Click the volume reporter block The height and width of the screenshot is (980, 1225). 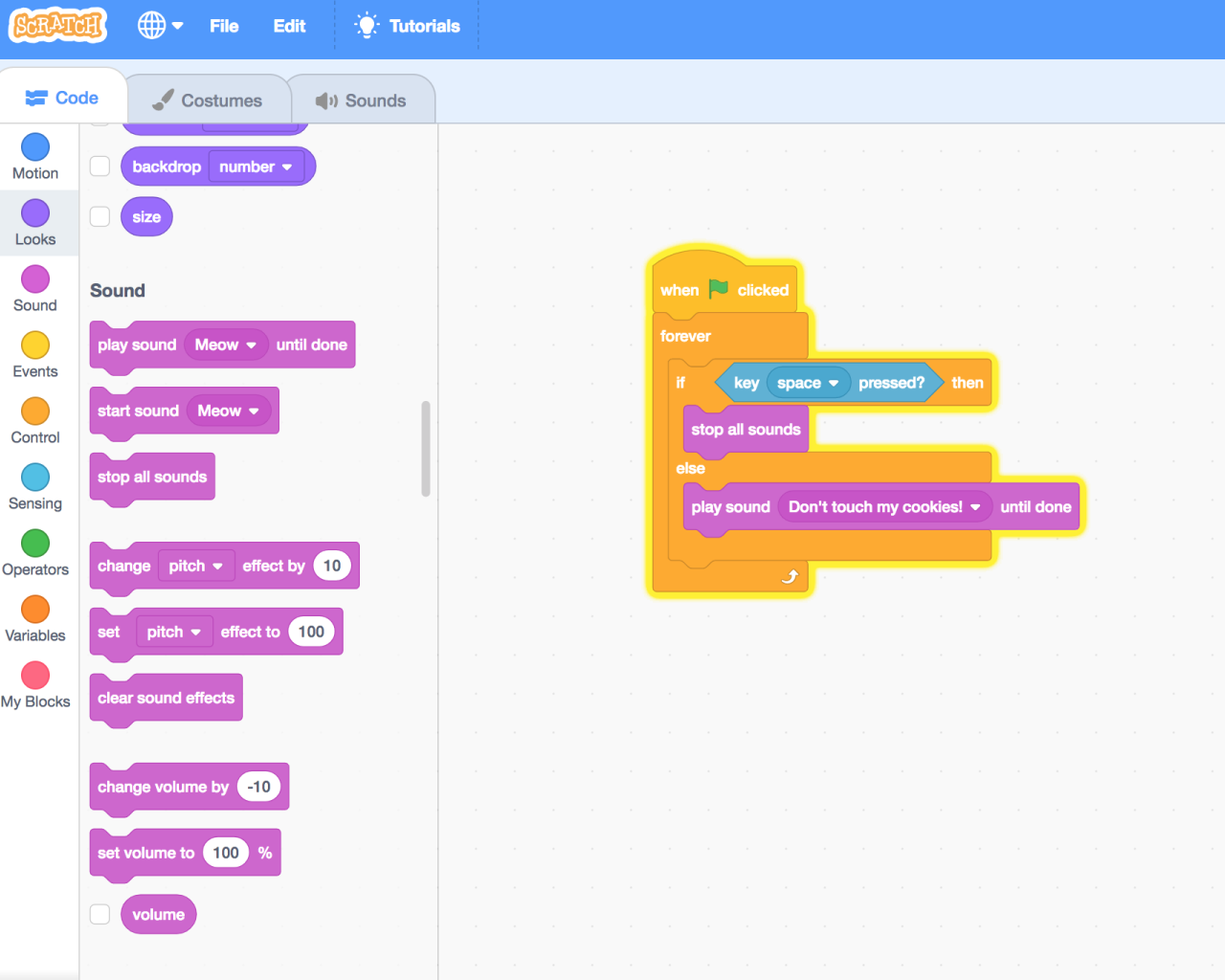[x=159, y=914]
